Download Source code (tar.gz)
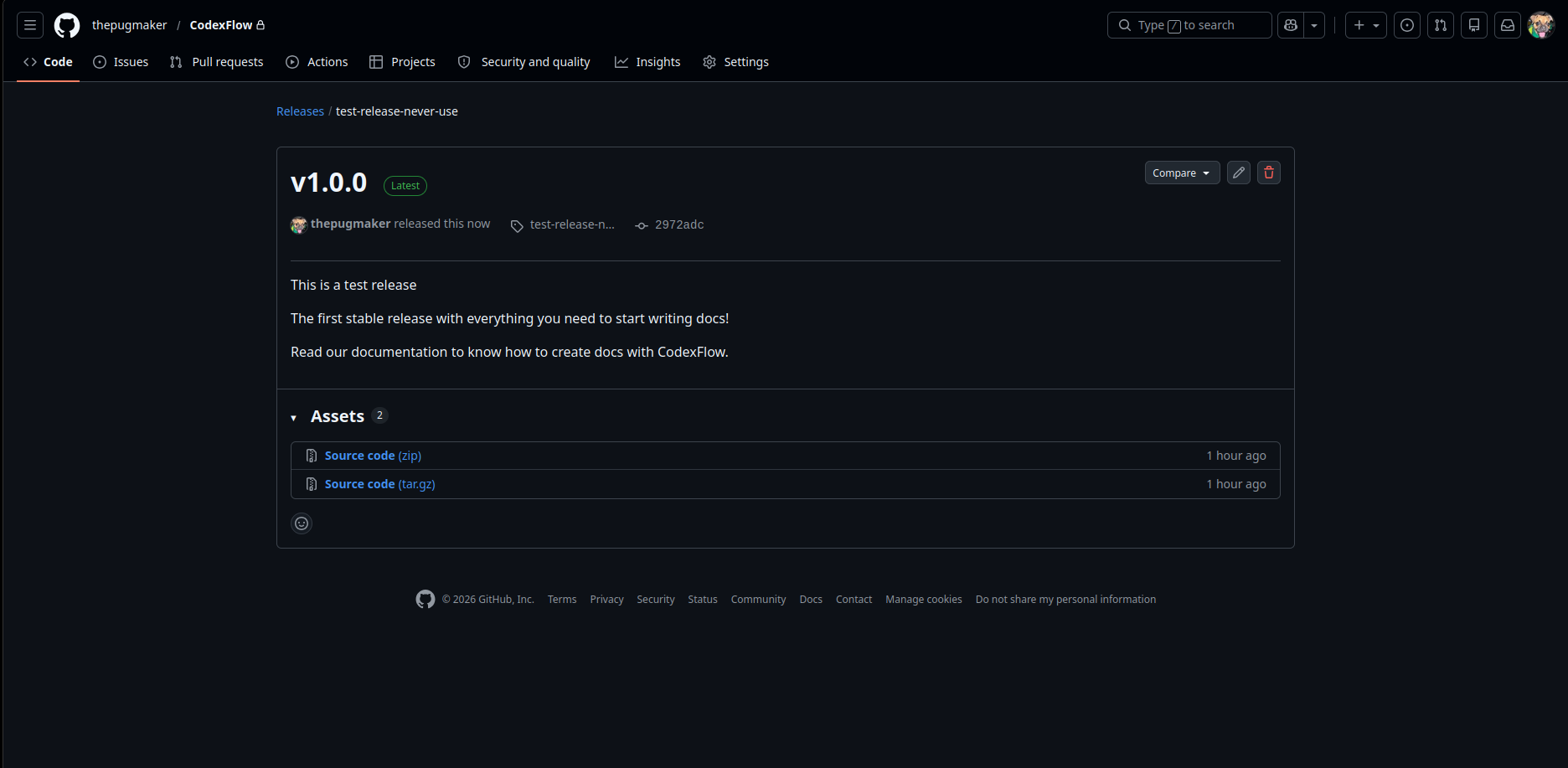Image resolution: width=1568 pixels, height=768 pixels. click(379, 484)
